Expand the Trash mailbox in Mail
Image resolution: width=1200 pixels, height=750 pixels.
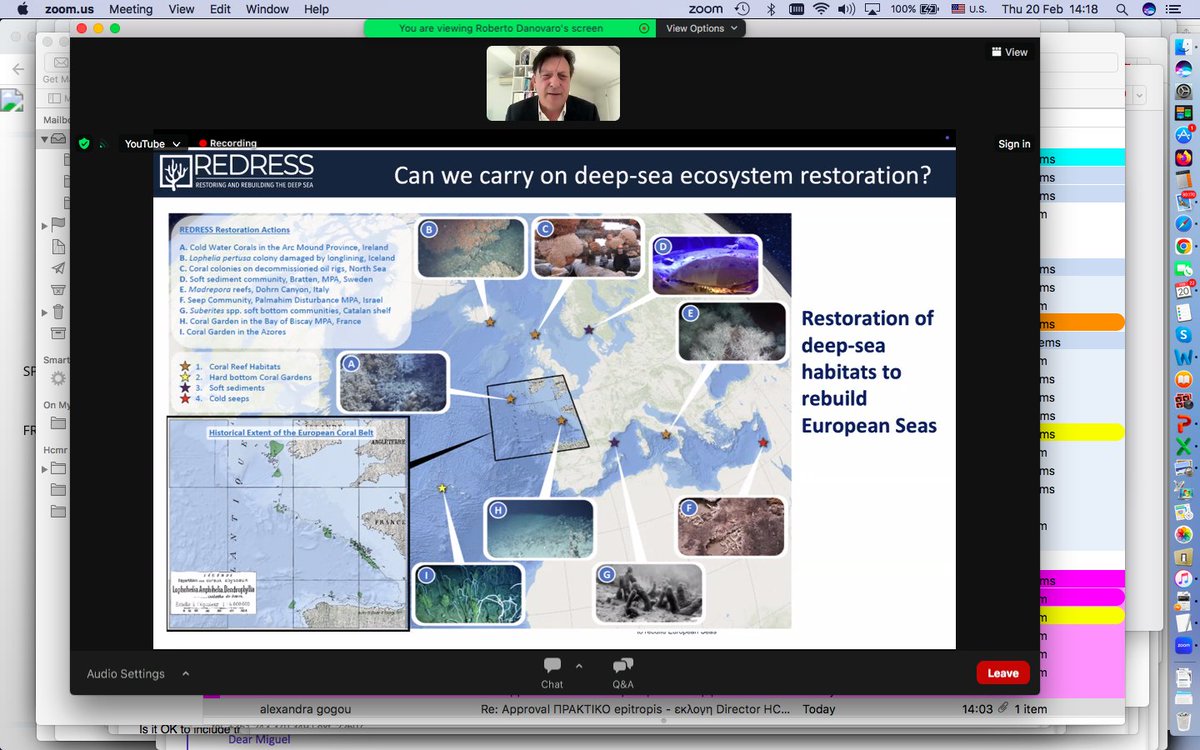click(x=45, y=311)
